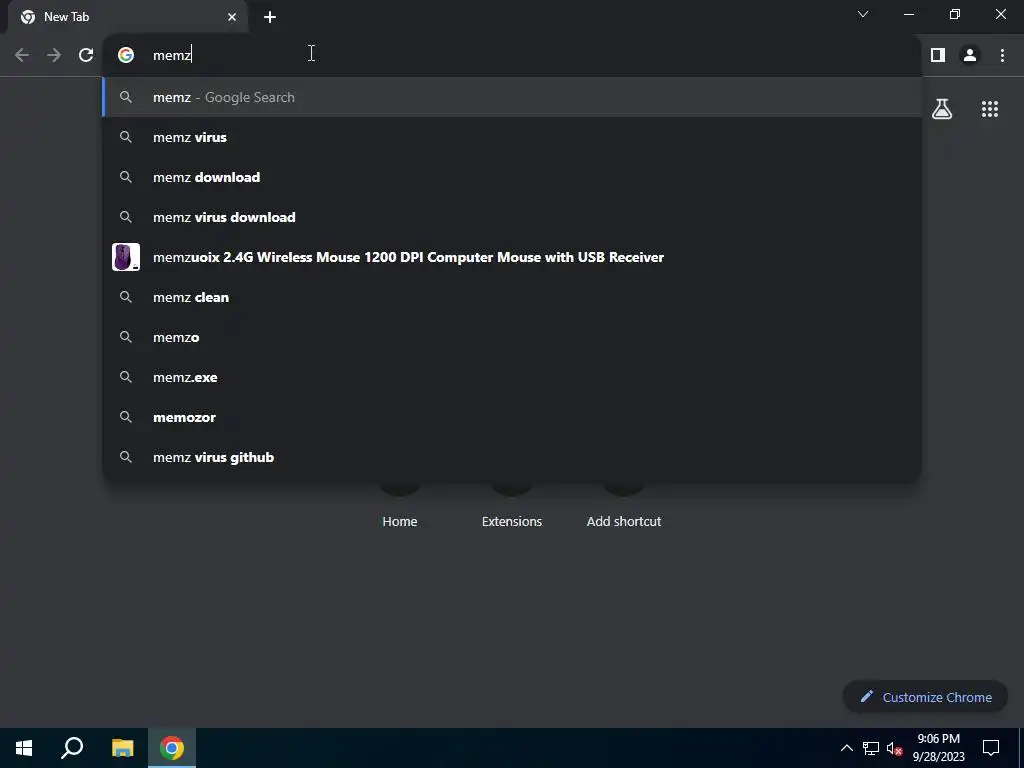Open the Windows Start menu
1024x768 pixels.
(24, 748)
